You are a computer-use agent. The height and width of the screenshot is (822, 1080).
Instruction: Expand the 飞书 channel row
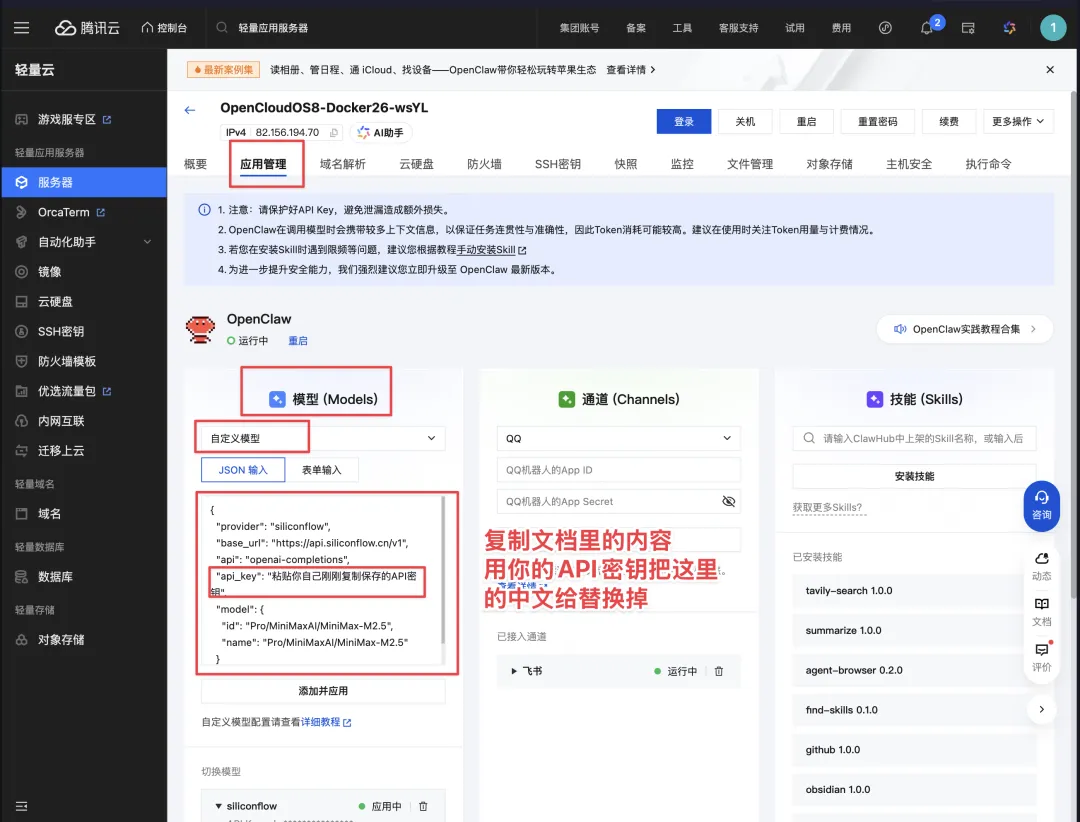tap(514, 671)
